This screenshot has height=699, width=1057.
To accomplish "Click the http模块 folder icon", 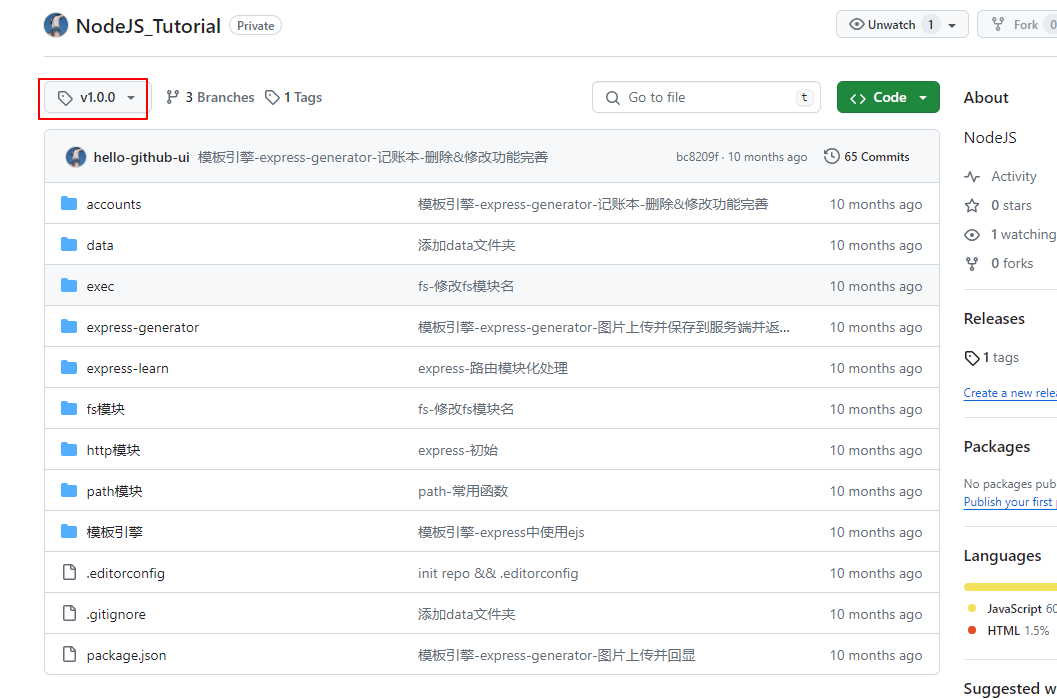I will [x=69, y=450].
